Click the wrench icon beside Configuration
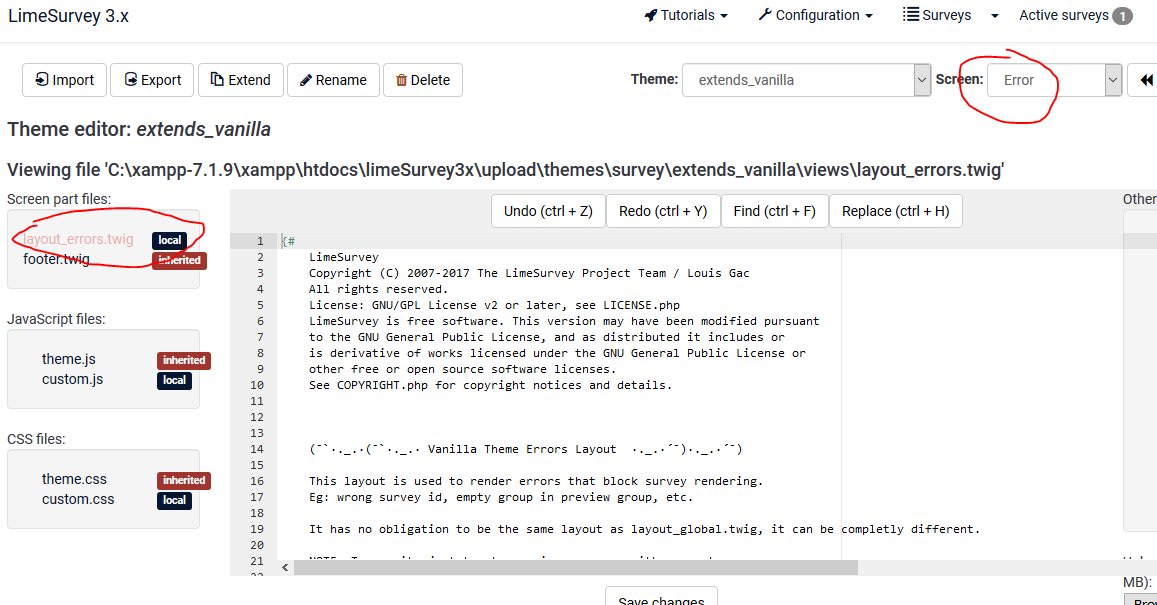1157x605 pixels. click(x=765, y=15)
